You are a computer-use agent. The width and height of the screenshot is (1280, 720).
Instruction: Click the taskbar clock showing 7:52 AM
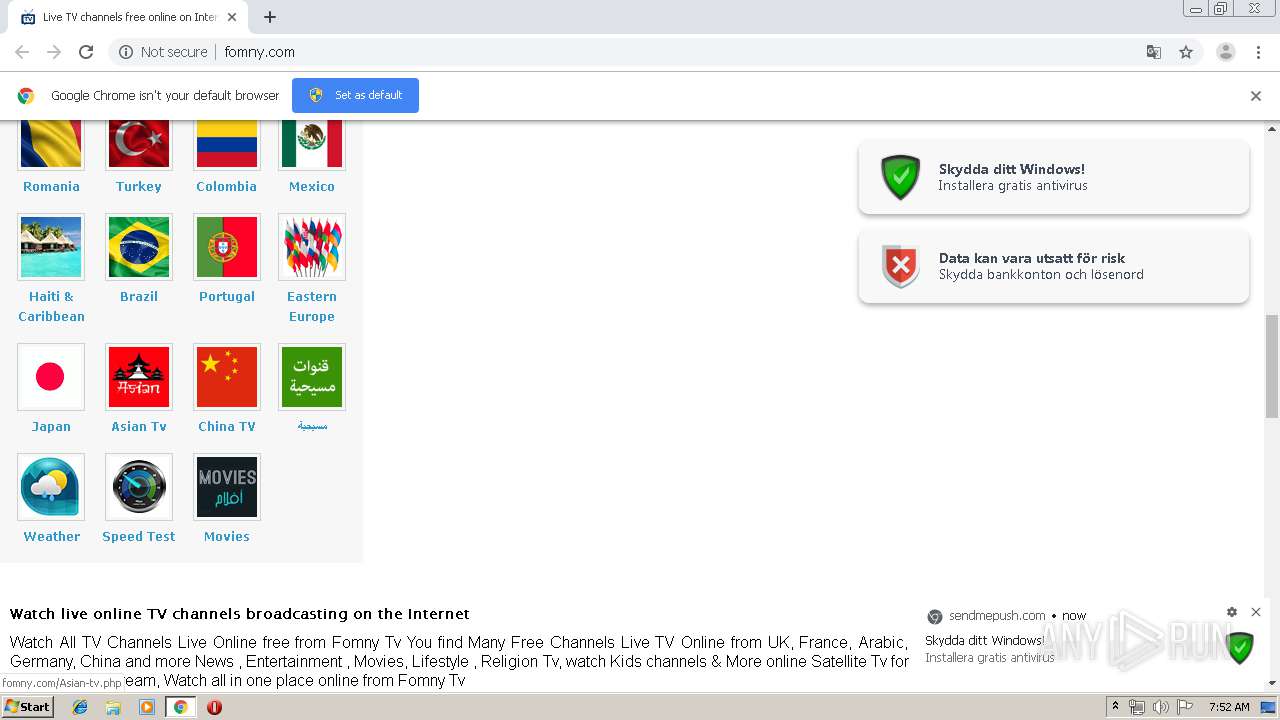tap(1229, 707)
